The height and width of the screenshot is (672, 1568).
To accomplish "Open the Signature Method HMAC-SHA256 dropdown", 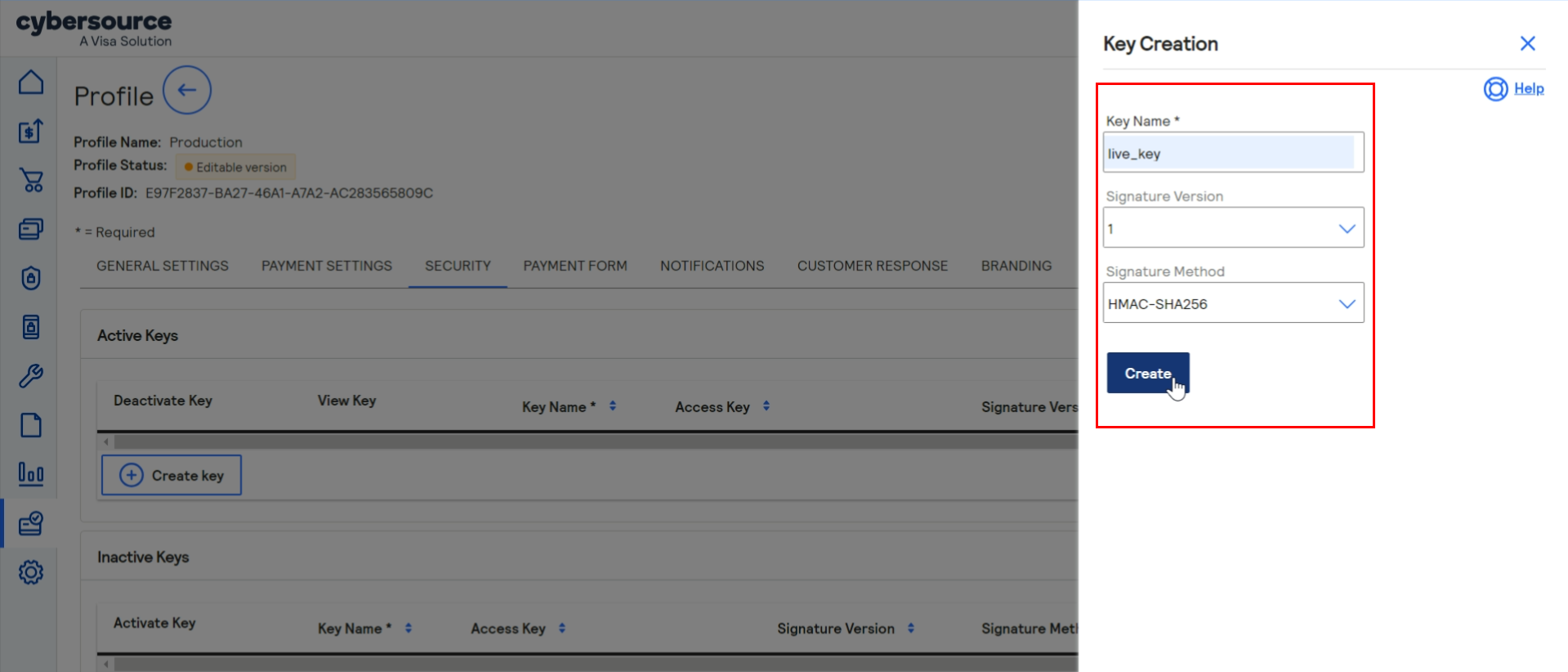I will [x=1233, y=303].
